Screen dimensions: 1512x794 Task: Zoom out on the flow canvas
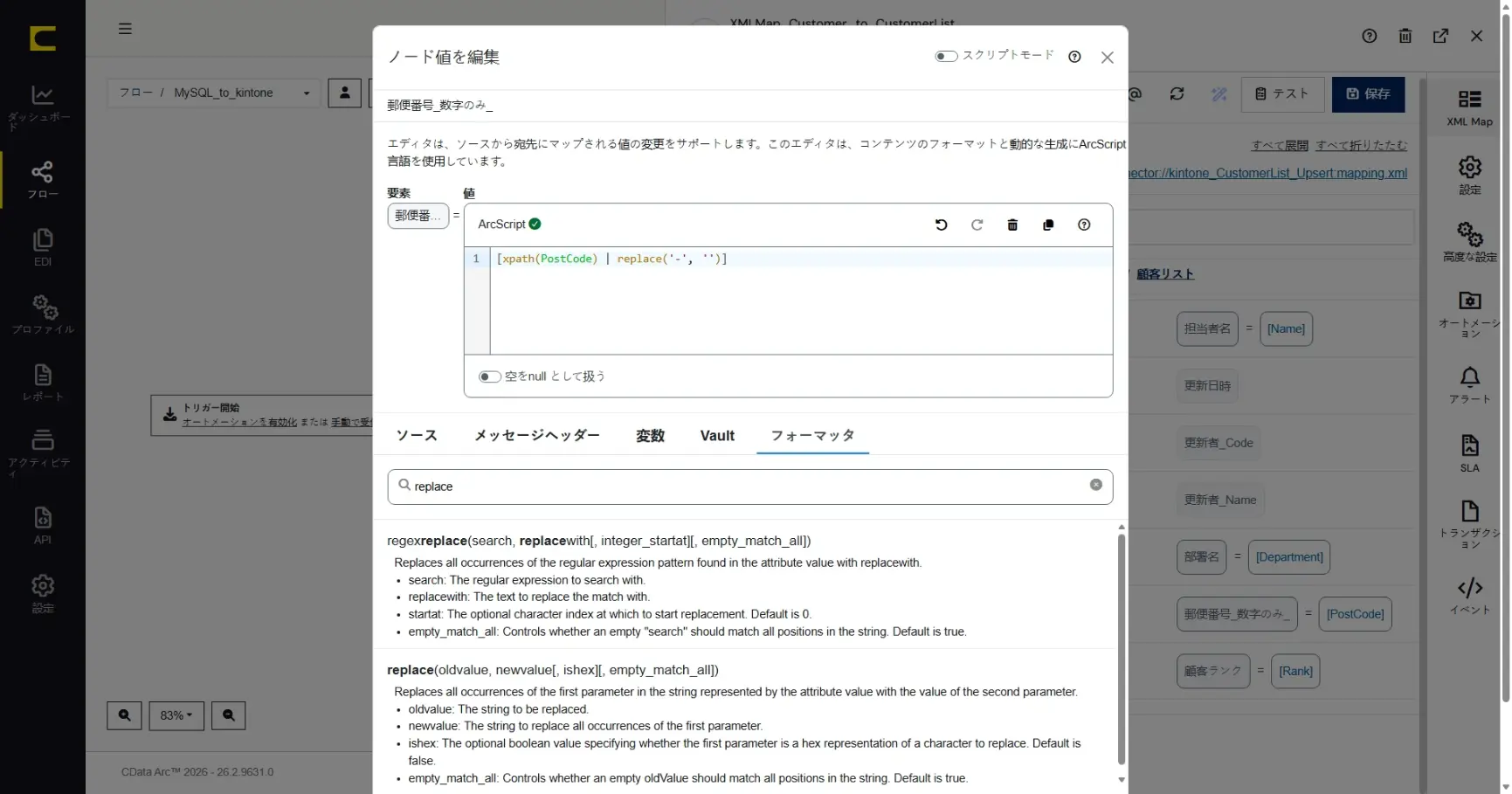point(228,715)
